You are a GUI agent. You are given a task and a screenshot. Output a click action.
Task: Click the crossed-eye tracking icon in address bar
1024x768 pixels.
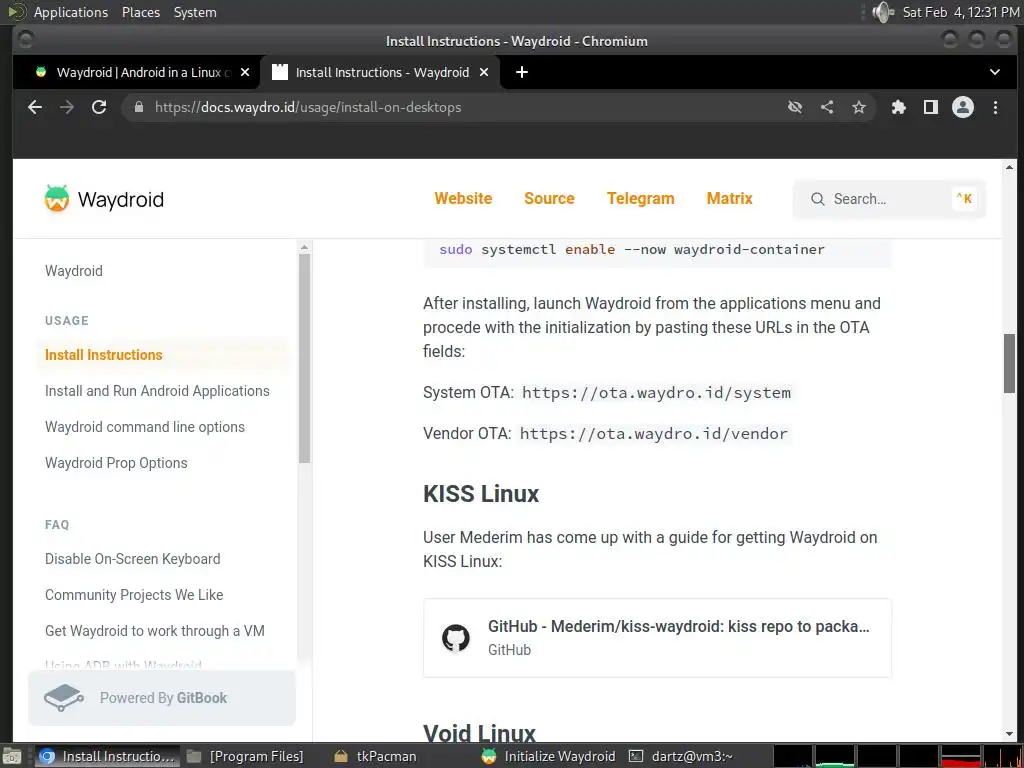pyautogui.click(x=795, y=107)
